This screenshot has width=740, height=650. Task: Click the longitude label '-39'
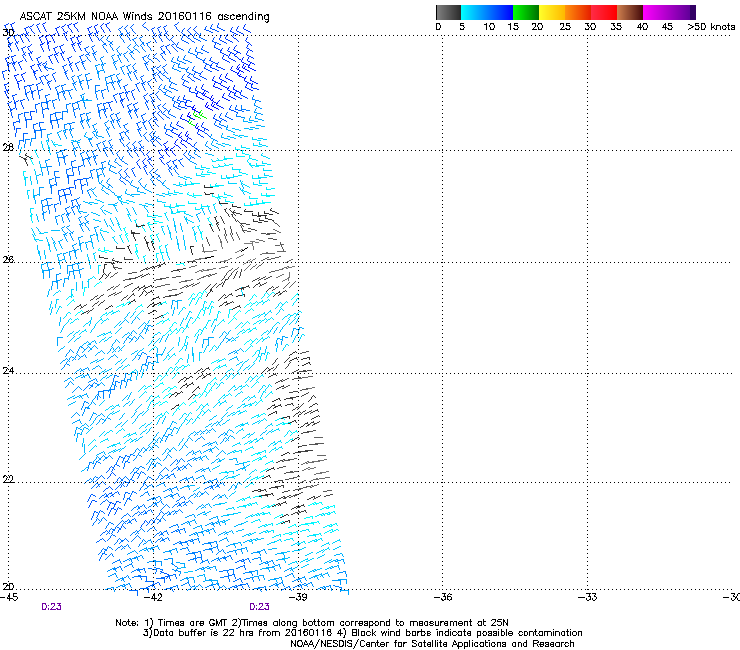click(x=298, y=598)
